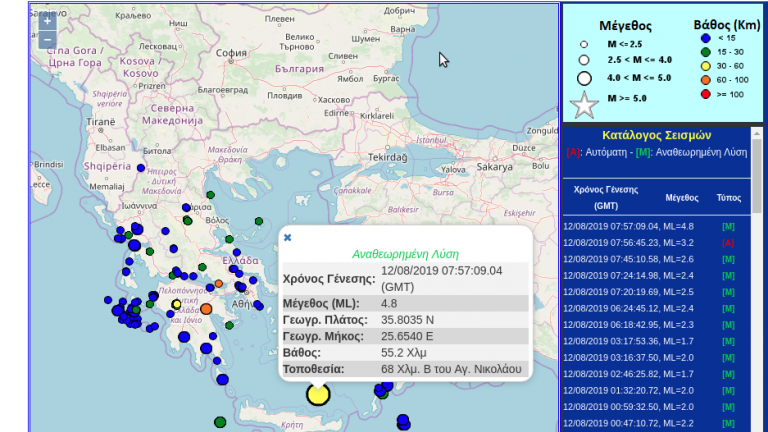Click the Μέγεθος column header

(x=681, y=198)
